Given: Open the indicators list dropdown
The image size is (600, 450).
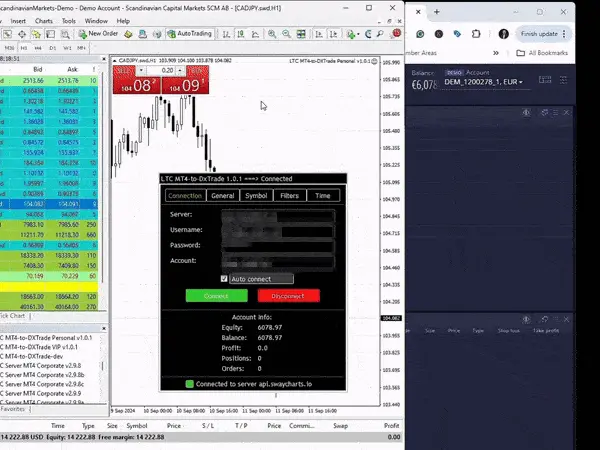Looking at the screenshot, I should click(352, 34).
